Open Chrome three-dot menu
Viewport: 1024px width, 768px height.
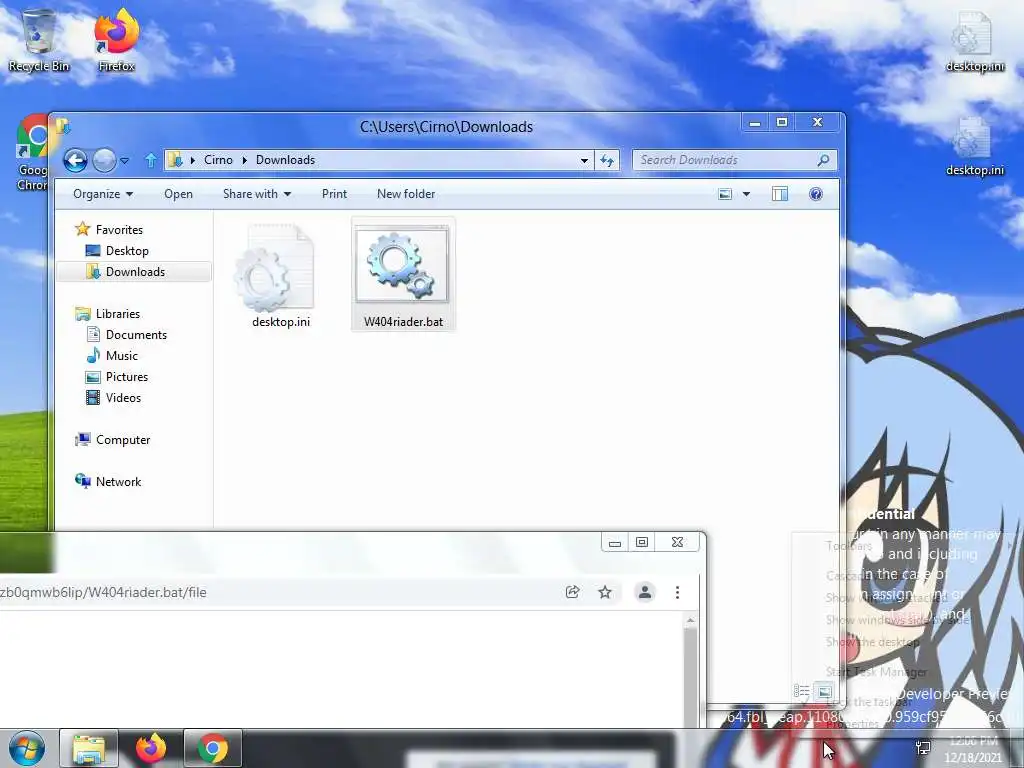pos(677,592)
